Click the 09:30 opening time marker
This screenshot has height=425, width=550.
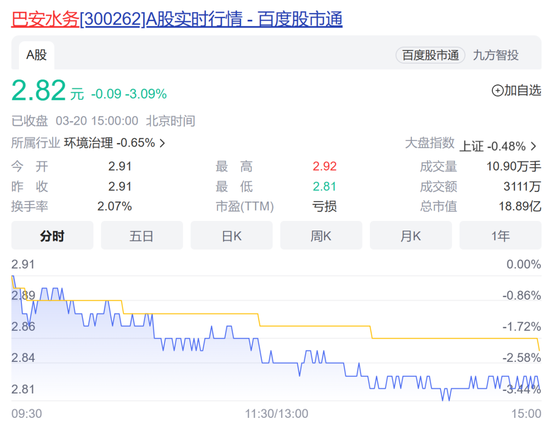click(27, 414)
